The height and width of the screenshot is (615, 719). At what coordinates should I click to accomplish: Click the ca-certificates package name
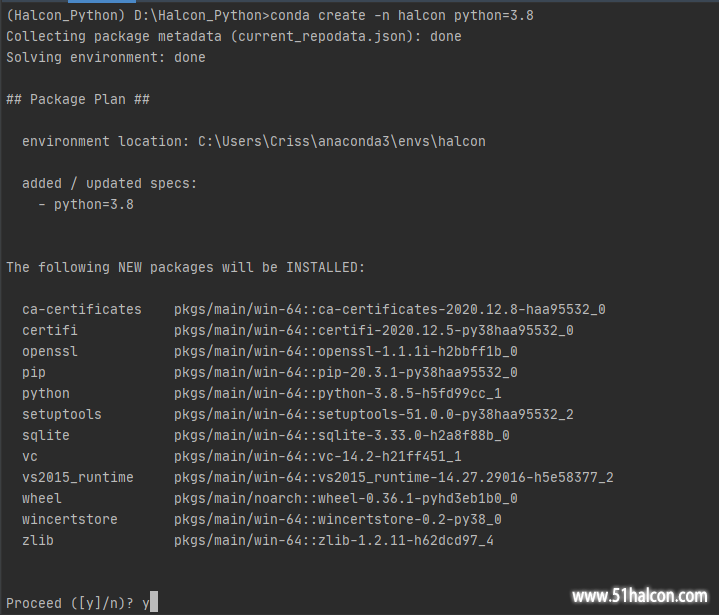[x=82, y=310]
